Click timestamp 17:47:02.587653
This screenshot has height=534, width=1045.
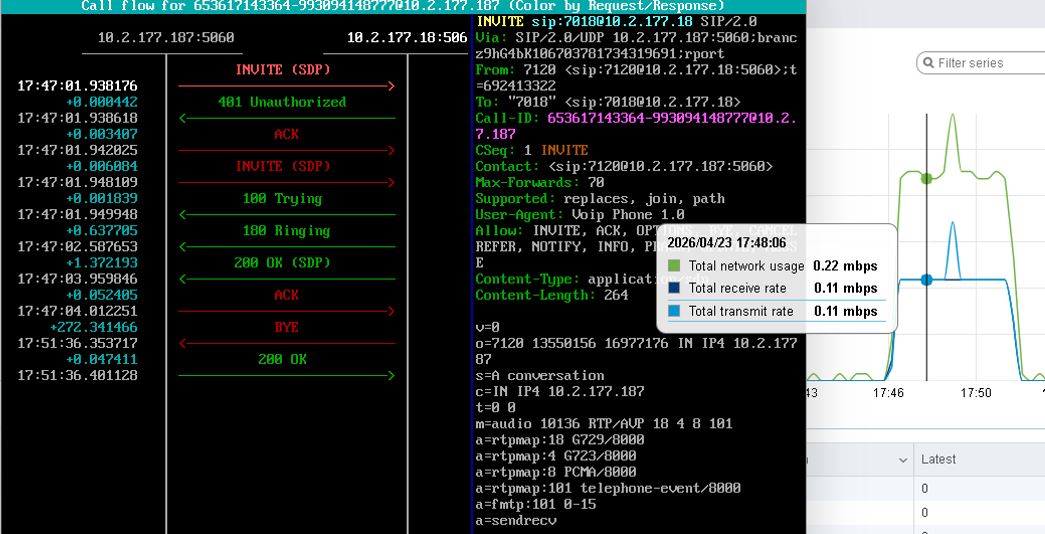pyautogui.click(x=77, y=247)
